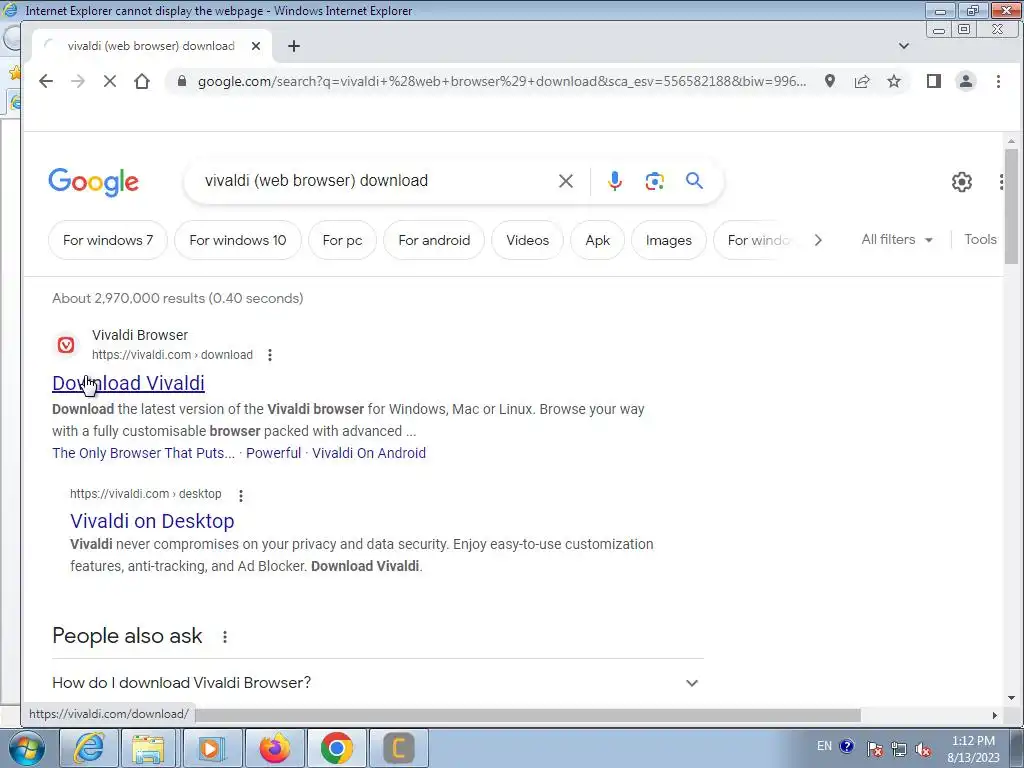Image resolution: width=1024 pixels, height=768 pixels.
Task: Expand the tab search chevron
Action: 904,46
